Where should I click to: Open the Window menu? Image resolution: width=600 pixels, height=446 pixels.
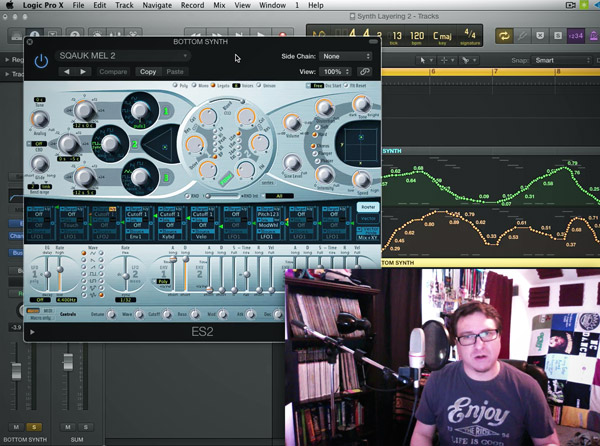tap(272, 5)
